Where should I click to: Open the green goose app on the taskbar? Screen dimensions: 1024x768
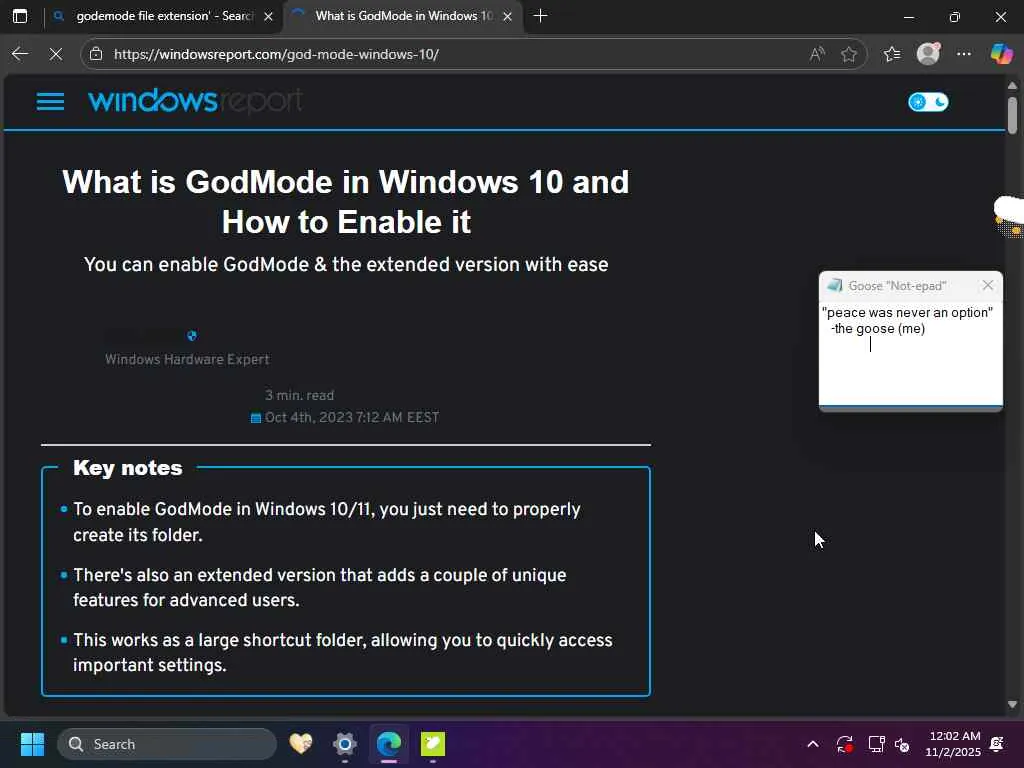pyautogui.click(x=432, y=743)
